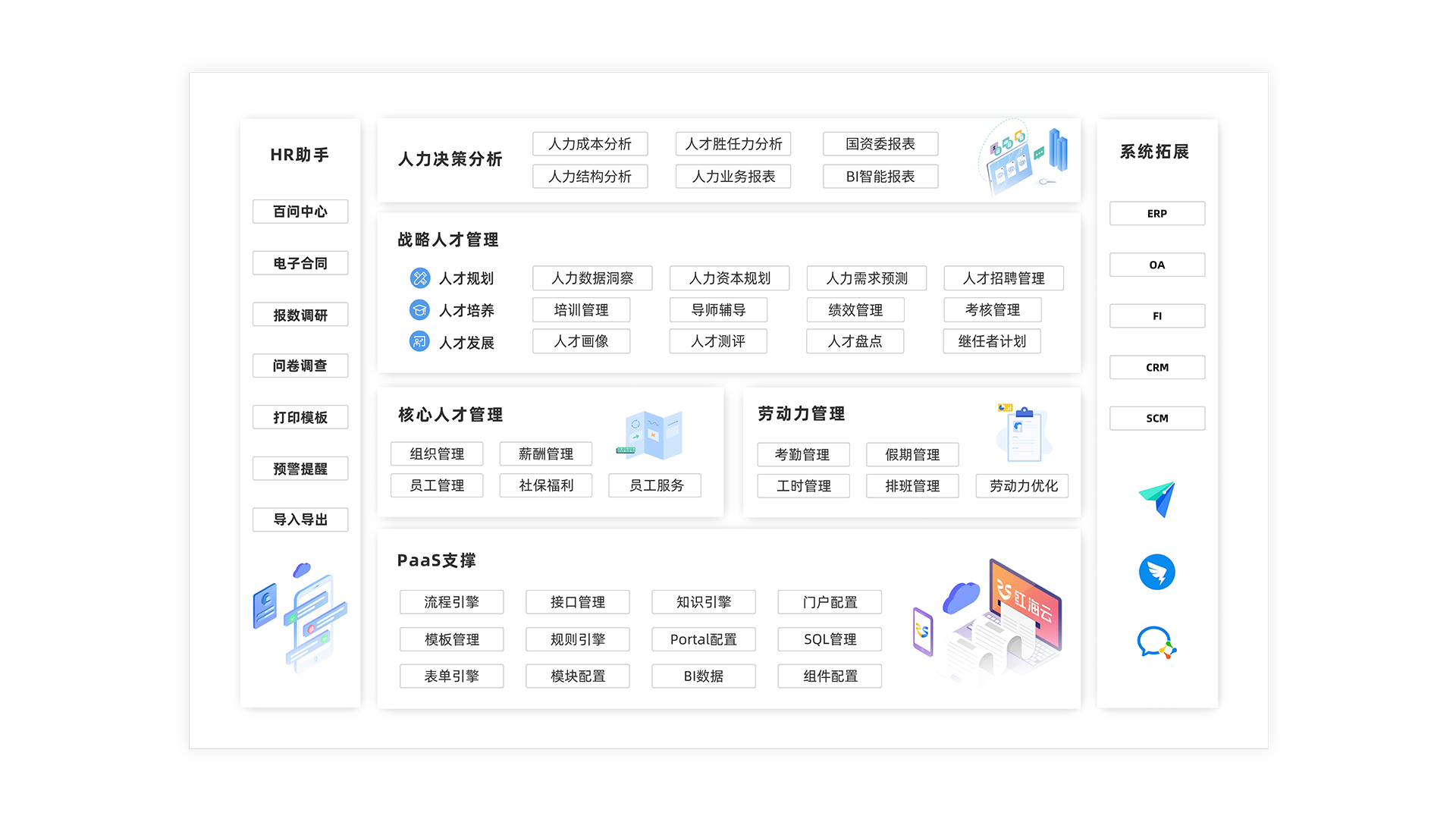The image size is (1456, 819).
Task: Open 电子合同 in HR助手
Action: point(300,263)
